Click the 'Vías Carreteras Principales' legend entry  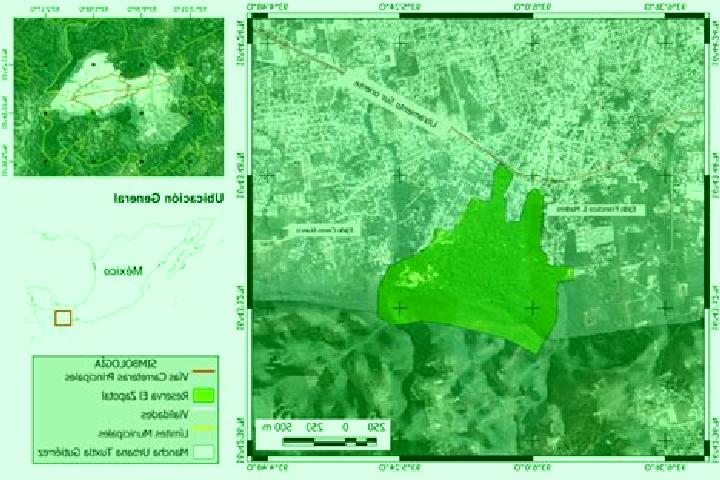coord(127,377)
